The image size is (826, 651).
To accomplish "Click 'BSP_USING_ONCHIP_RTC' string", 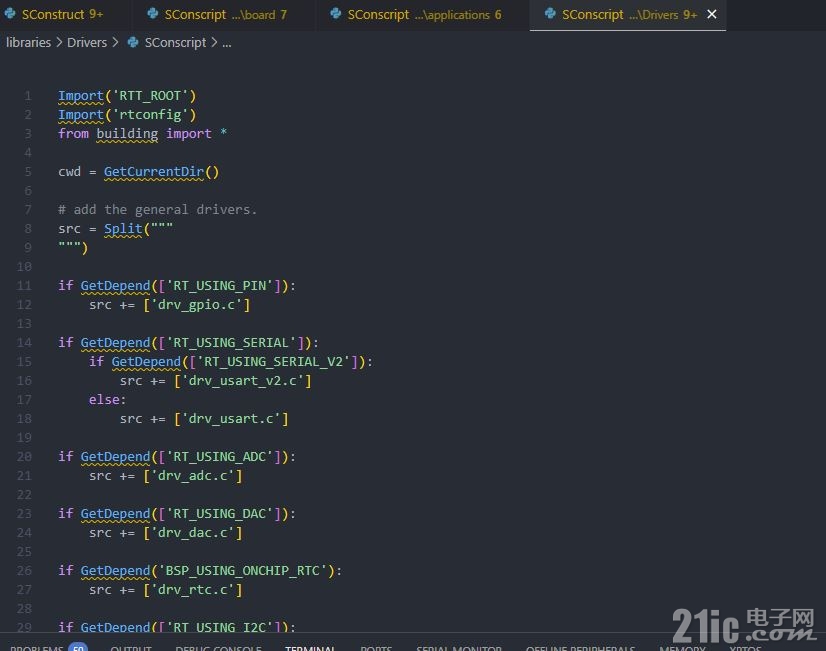I will pyautogui.click(x=243, y=571).
